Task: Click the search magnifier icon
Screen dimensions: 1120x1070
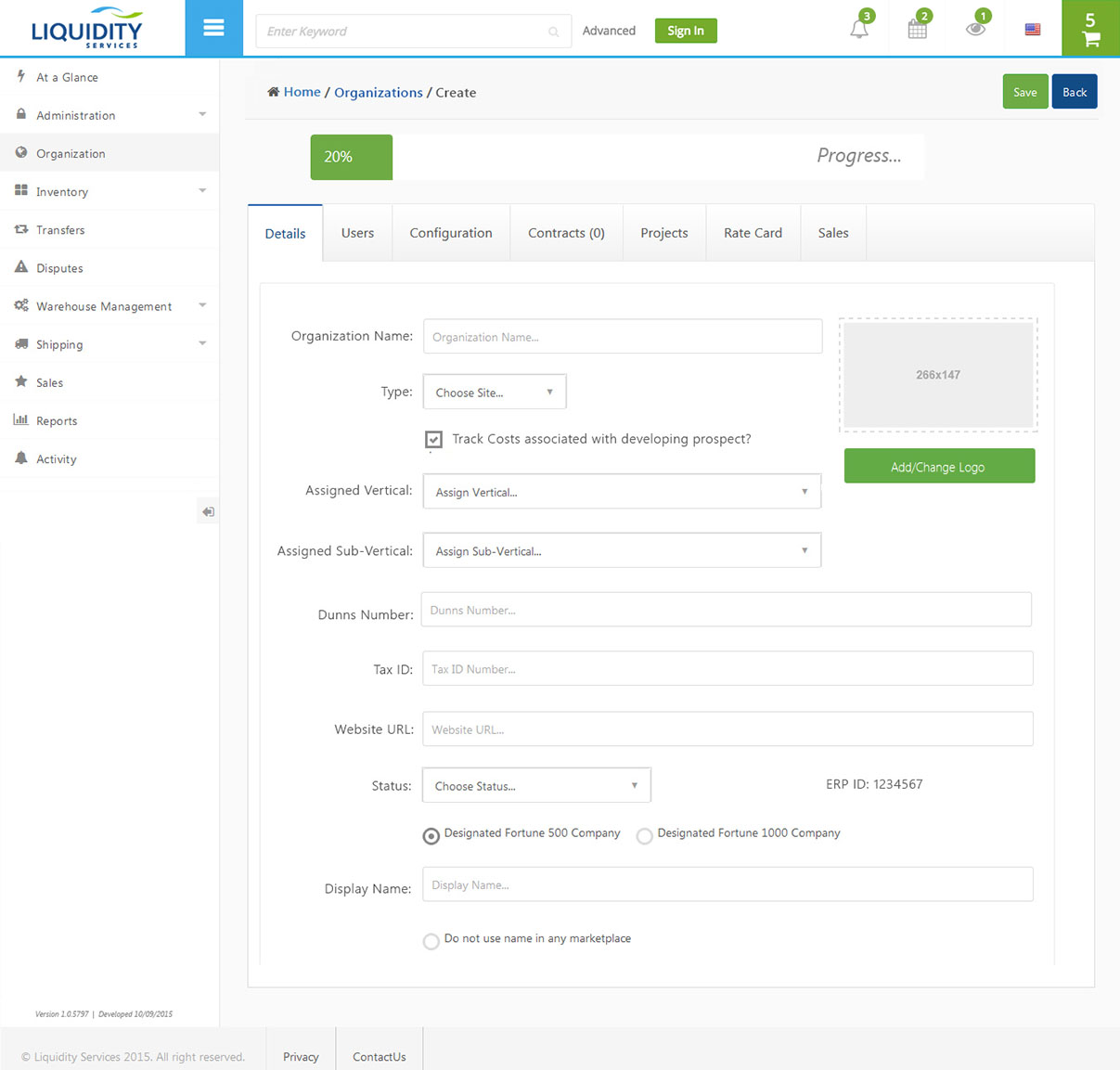Action: (x=553, y=32)
